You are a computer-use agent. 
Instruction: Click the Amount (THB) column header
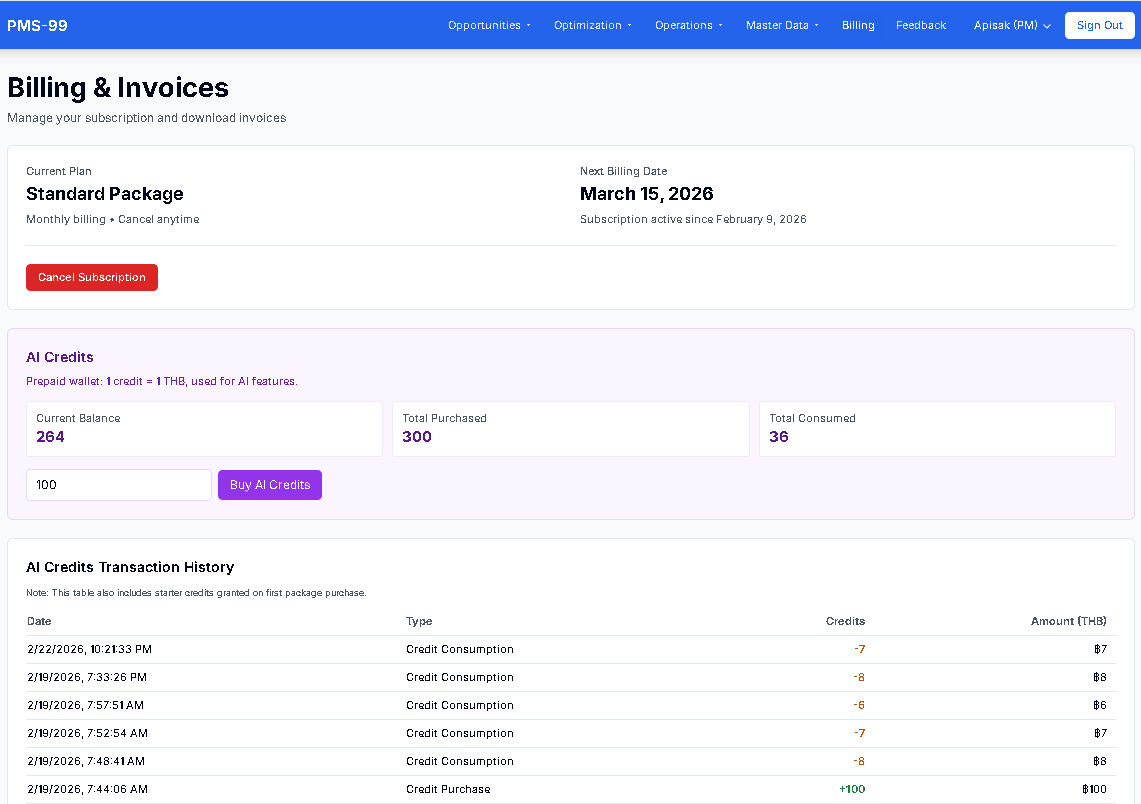[x=1068, y=621]
